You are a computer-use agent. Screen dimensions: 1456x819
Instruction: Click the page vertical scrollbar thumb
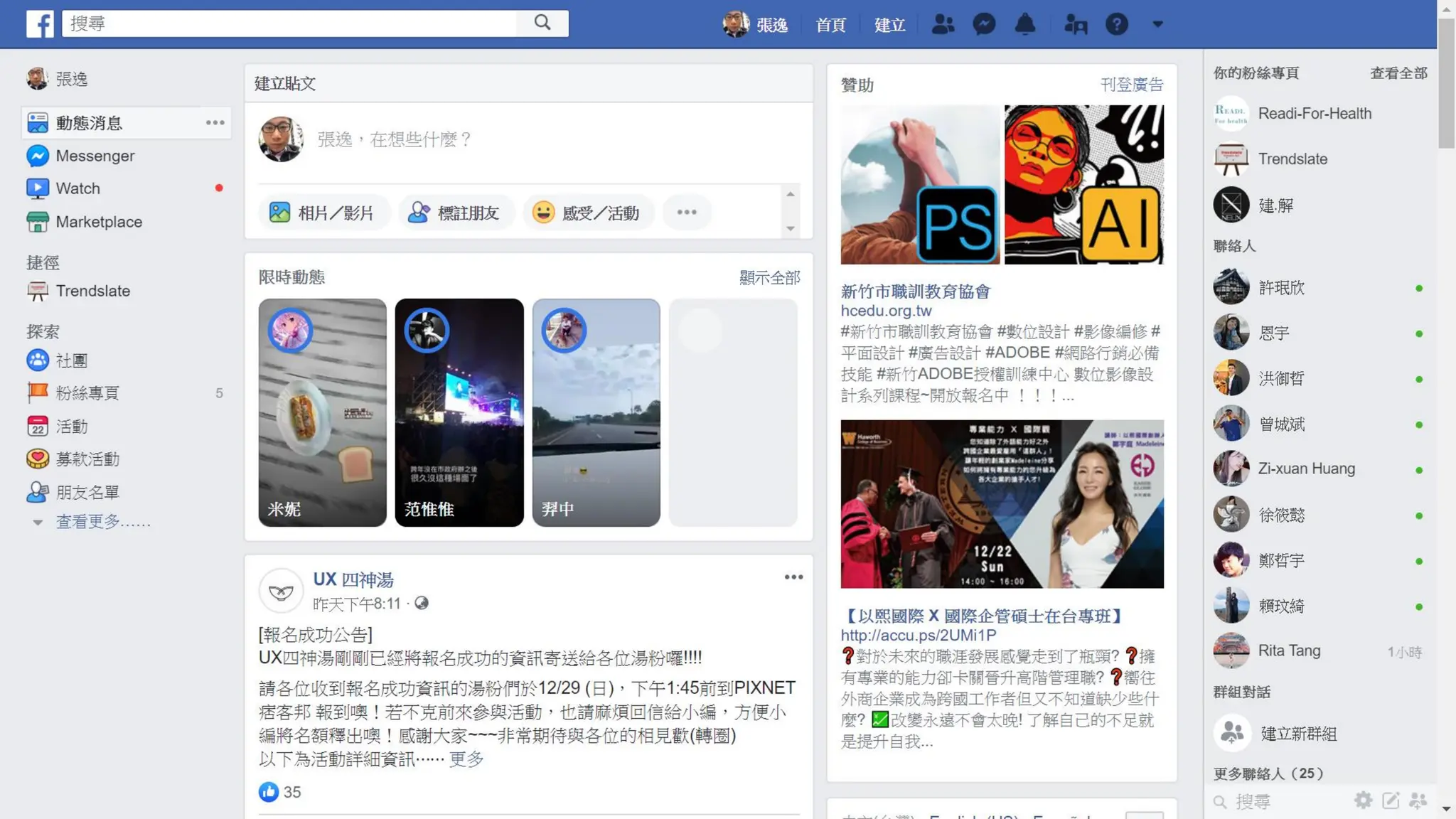1446,82
